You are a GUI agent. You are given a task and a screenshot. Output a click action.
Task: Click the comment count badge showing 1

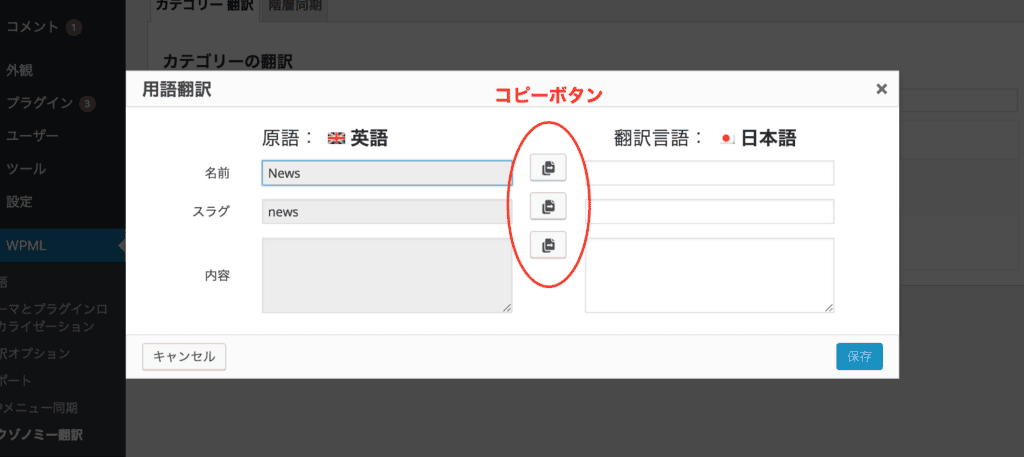[74, 28]
